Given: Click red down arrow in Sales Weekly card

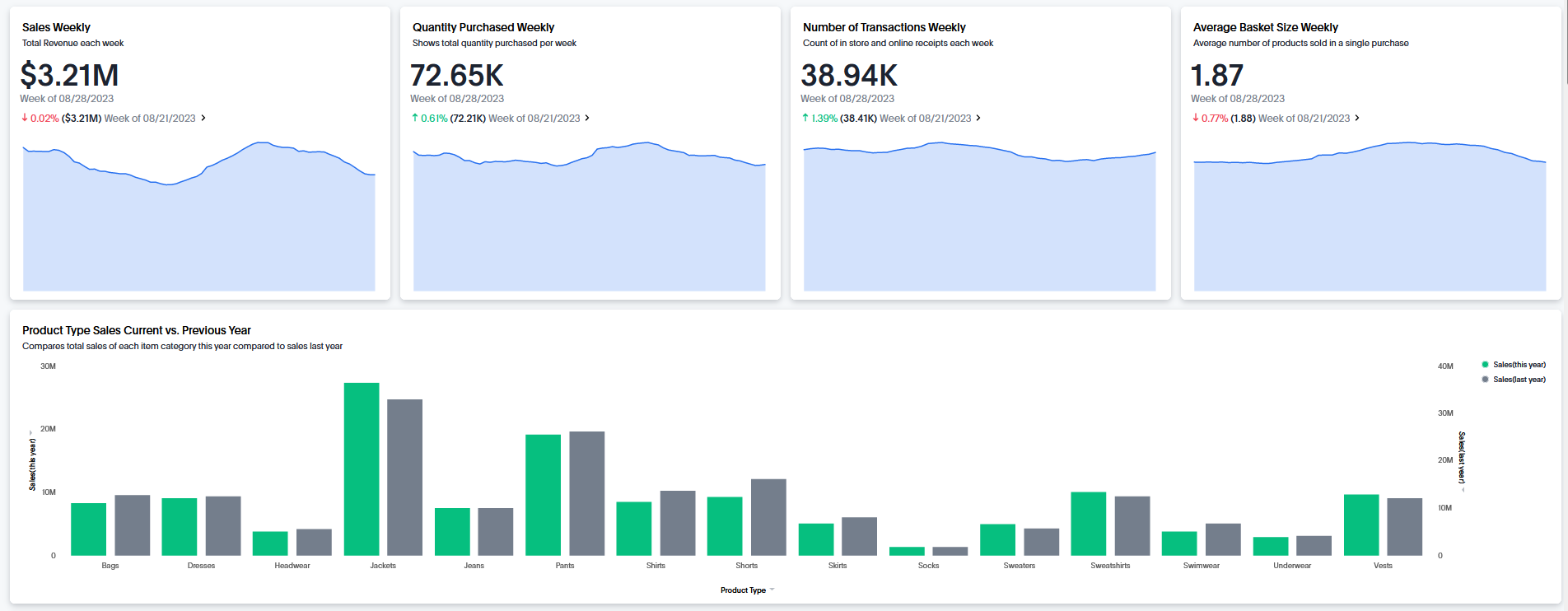Looking at the screenshot, I should coord(25,118).
